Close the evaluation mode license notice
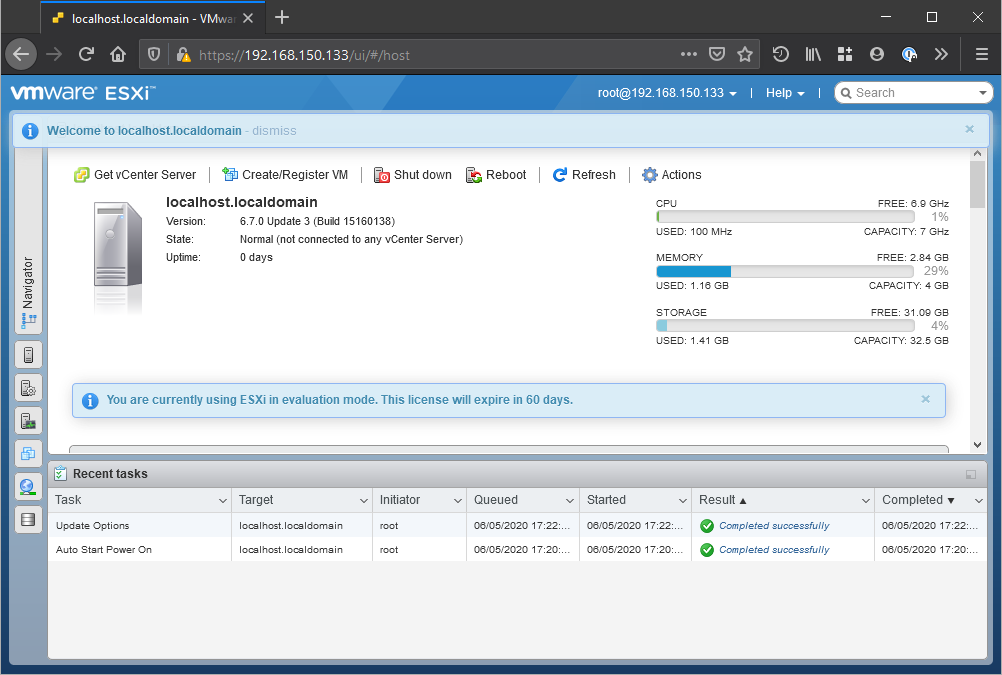The width and height of the screenshot is (1002, 675). [925, 399]
